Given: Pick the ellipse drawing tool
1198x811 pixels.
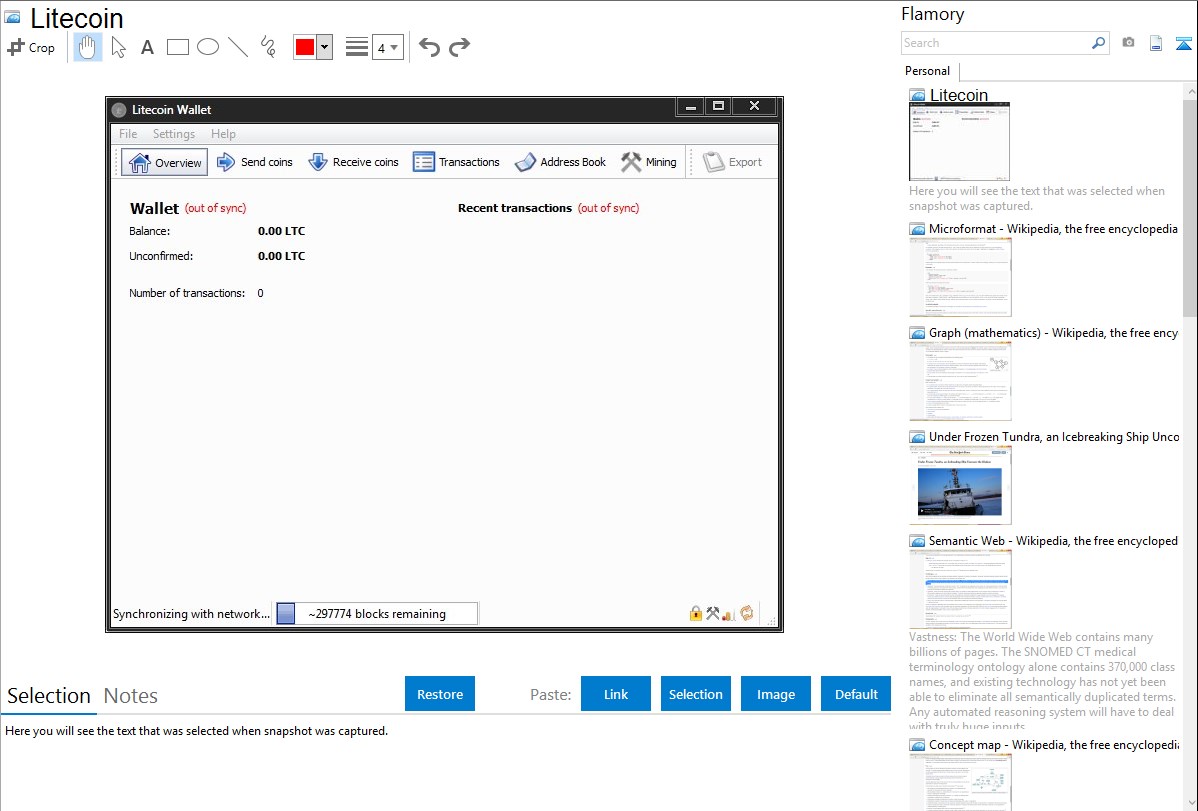Looking at the screenshot, I should point(208,47).
